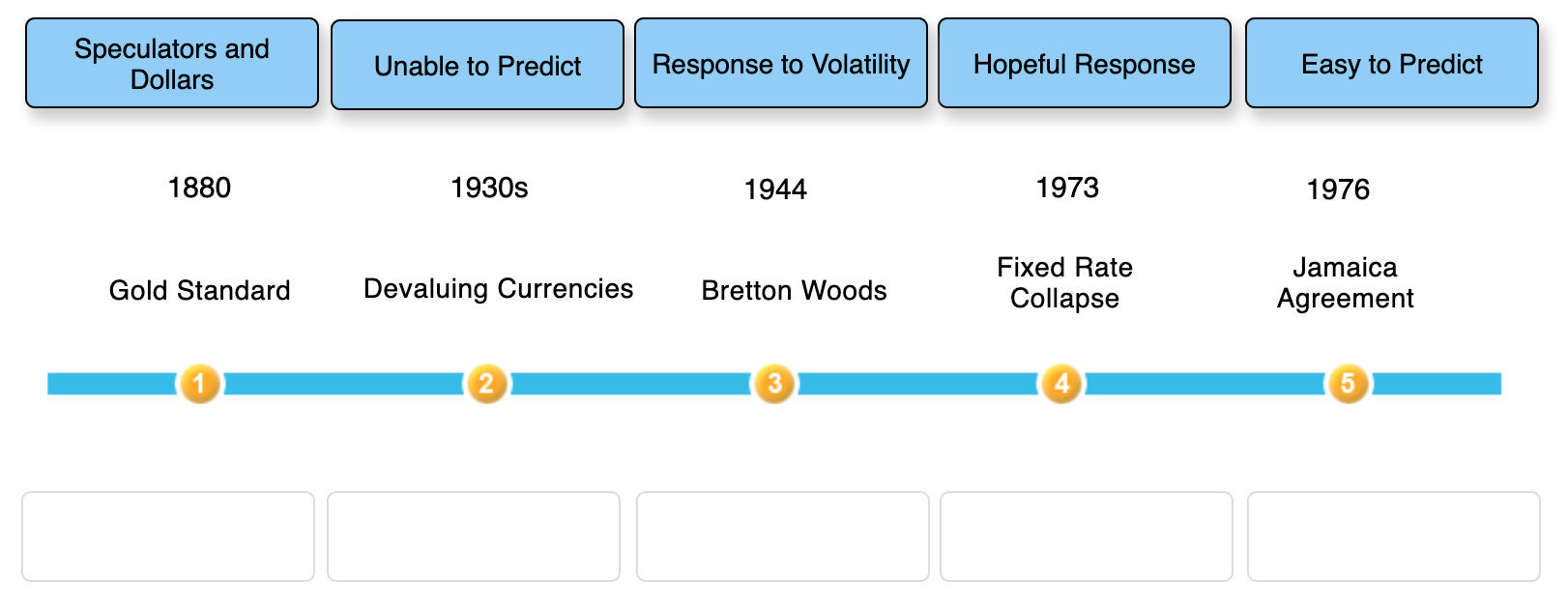Click the 1944 year label
Screen dimensions: 1568x611
tap(775, 189)
